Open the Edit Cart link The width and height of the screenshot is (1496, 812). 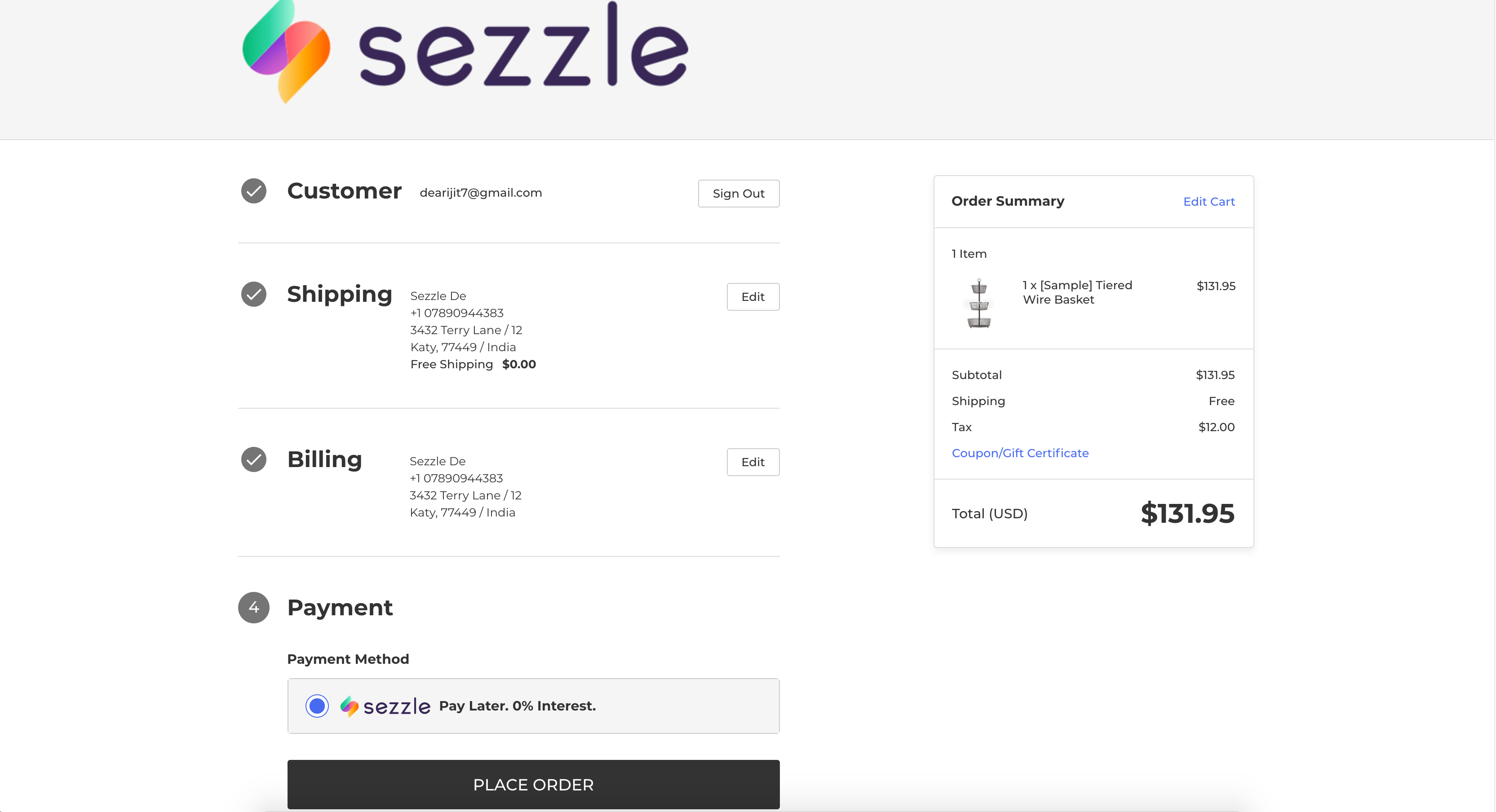coord(1208,201)
